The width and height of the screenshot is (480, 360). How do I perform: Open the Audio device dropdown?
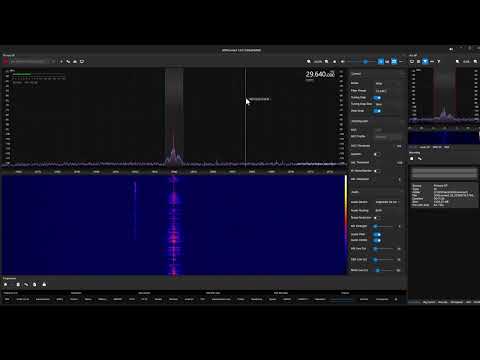click(x=389, y=202)
